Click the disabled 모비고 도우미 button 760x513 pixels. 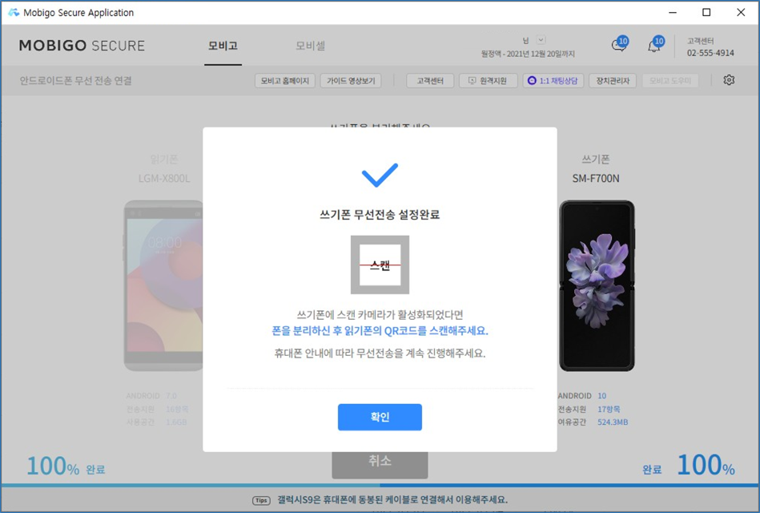(x=670, y=80)
